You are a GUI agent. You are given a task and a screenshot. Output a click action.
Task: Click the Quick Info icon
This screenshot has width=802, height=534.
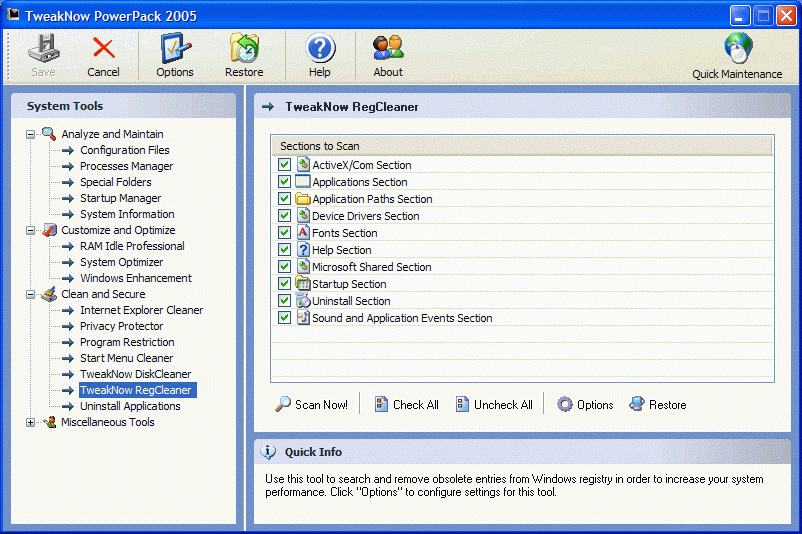268,452
